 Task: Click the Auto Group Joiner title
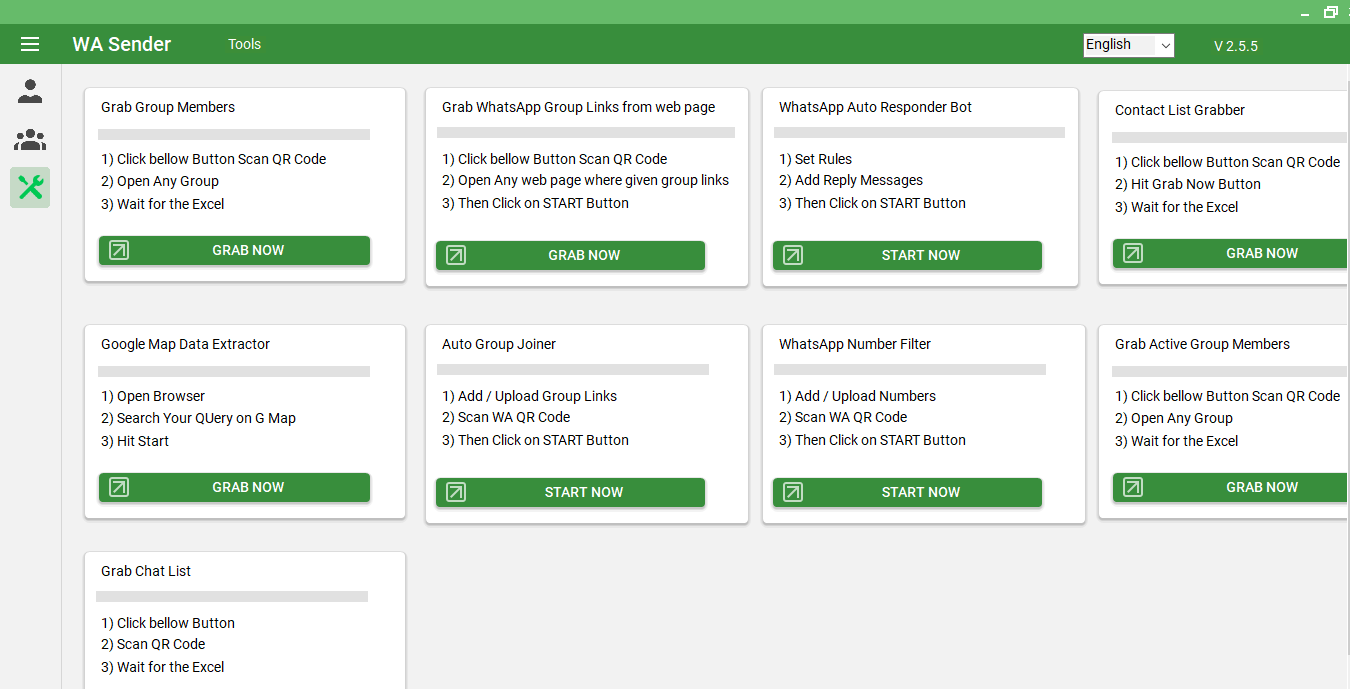(x=499, y=344)
